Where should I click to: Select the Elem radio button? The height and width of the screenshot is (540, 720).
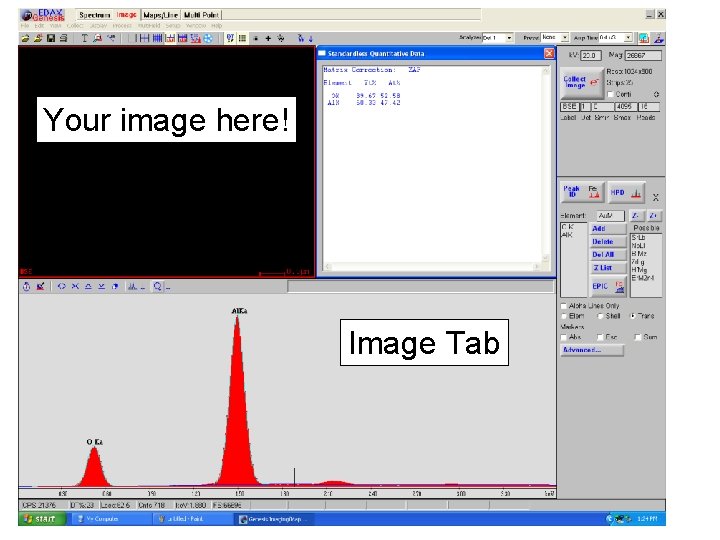pyautogui.click(x=564, y=316)
